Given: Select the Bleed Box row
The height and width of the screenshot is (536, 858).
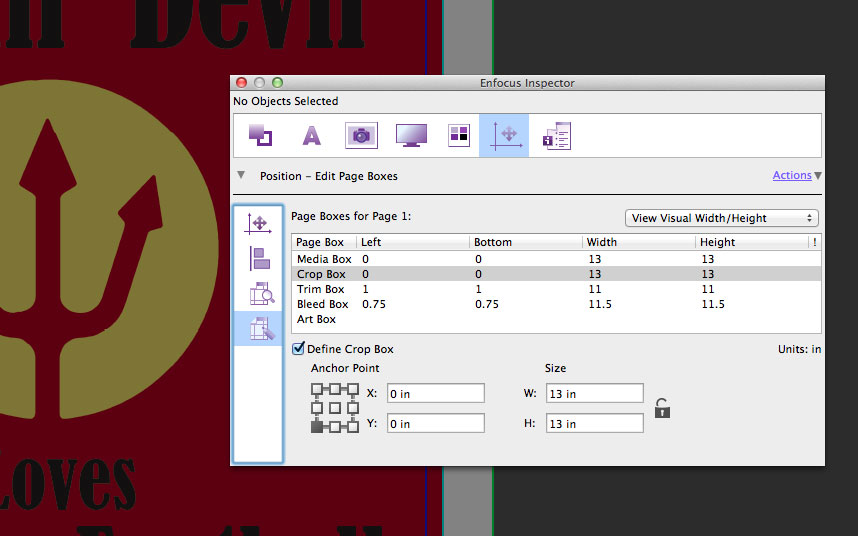Looking at the screenshot, I should coord(556,304).
